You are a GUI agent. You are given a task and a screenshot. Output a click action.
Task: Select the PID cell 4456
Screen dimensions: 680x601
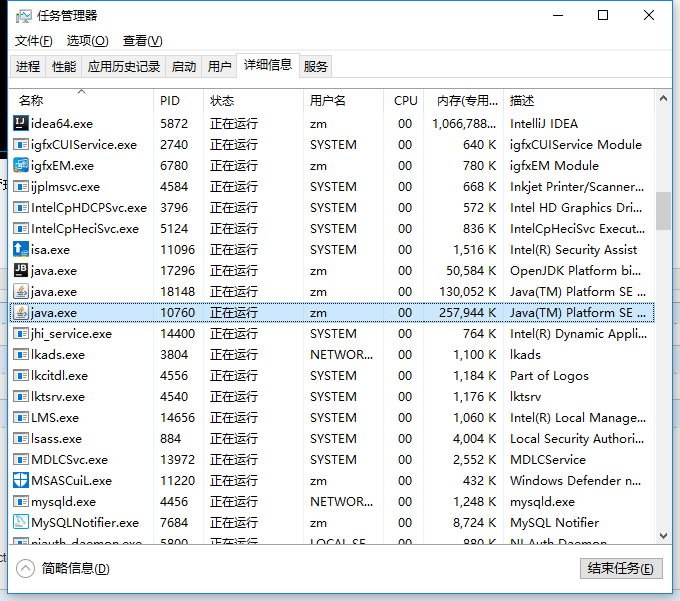click(174, 502)
